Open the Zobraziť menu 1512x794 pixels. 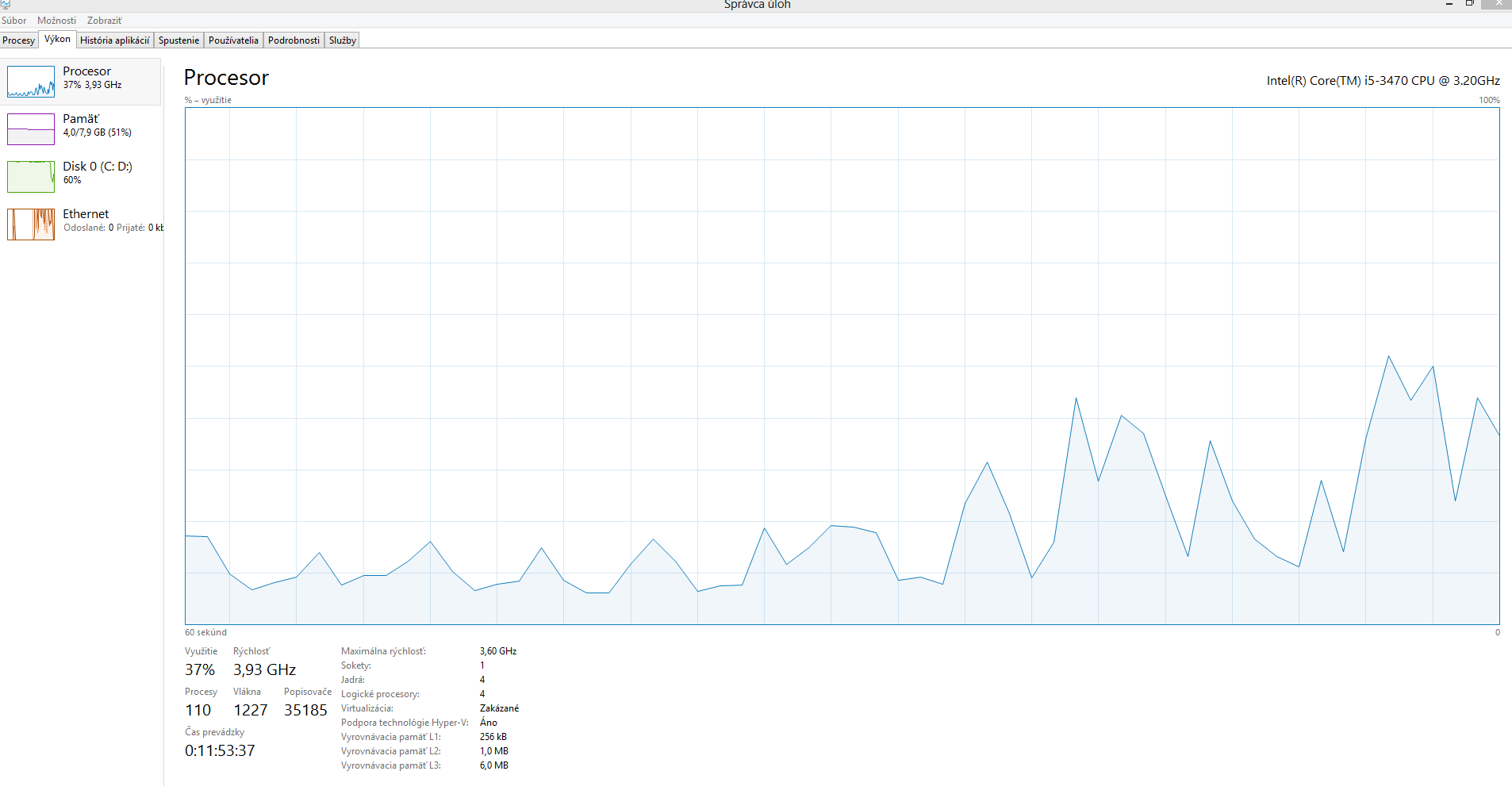click(x=105, y=21)
